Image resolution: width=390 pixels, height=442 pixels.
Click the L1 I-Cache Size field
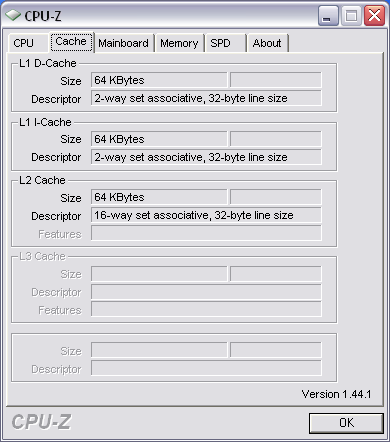tap(159, 139)
